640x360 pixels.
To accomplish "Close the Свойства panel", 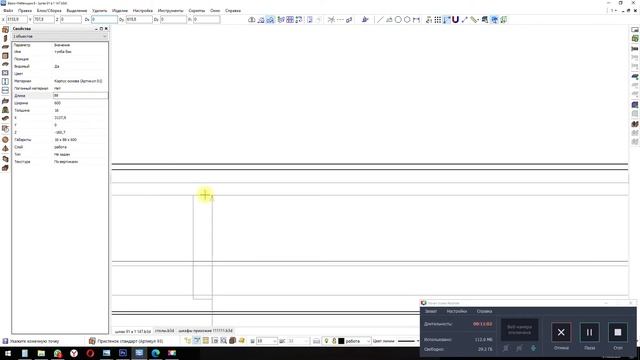I will 106,29.
